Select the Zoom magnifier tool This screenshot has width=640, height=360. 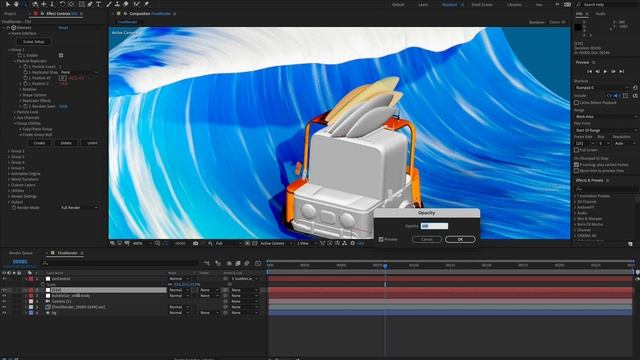[25, 4]
